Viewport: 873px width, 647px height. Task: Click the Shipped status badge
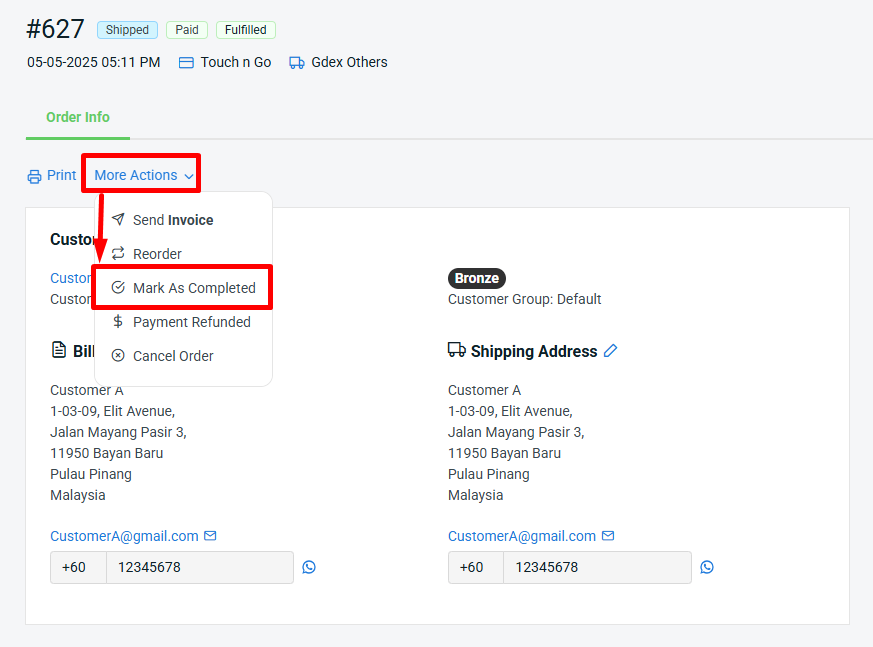127,30
